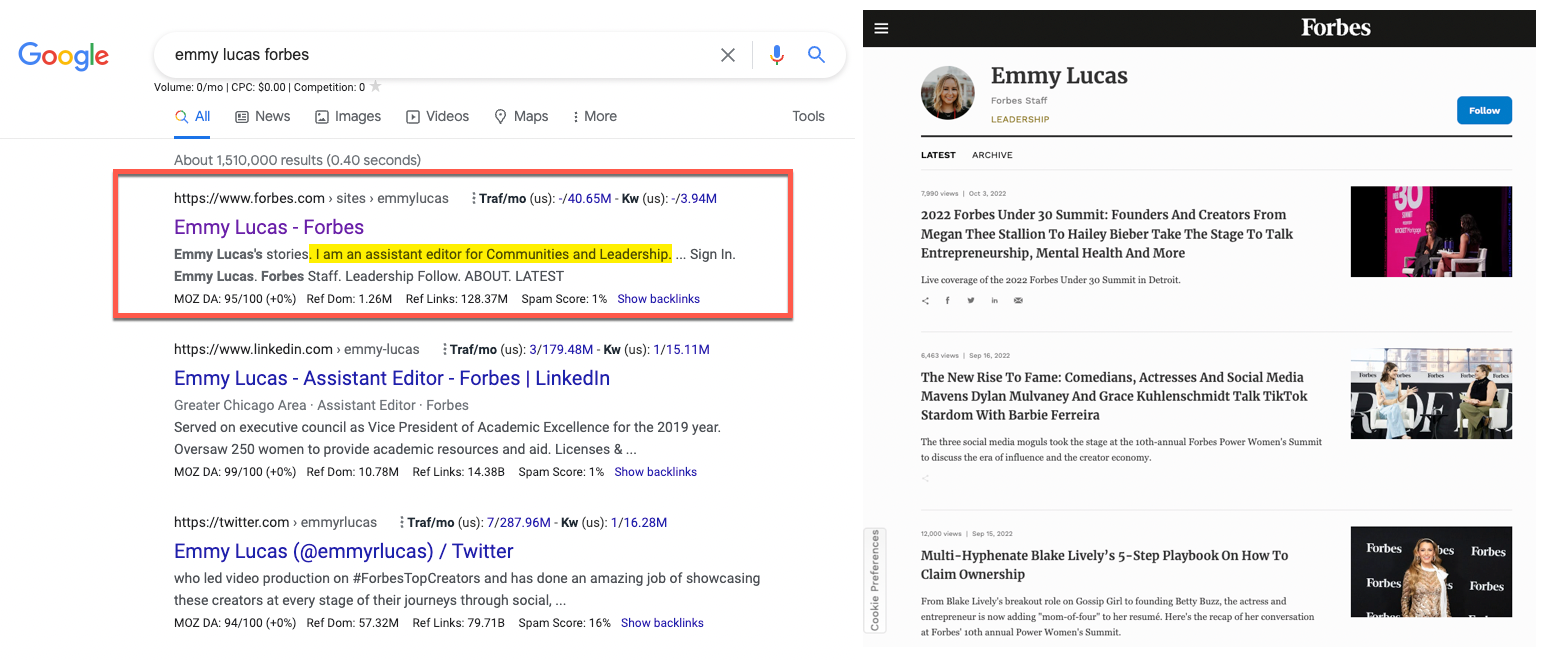Click 287.96M traffic value on Twitter result
The width and height of the screenshot is (1545, 671).
[x=525, y=522]
